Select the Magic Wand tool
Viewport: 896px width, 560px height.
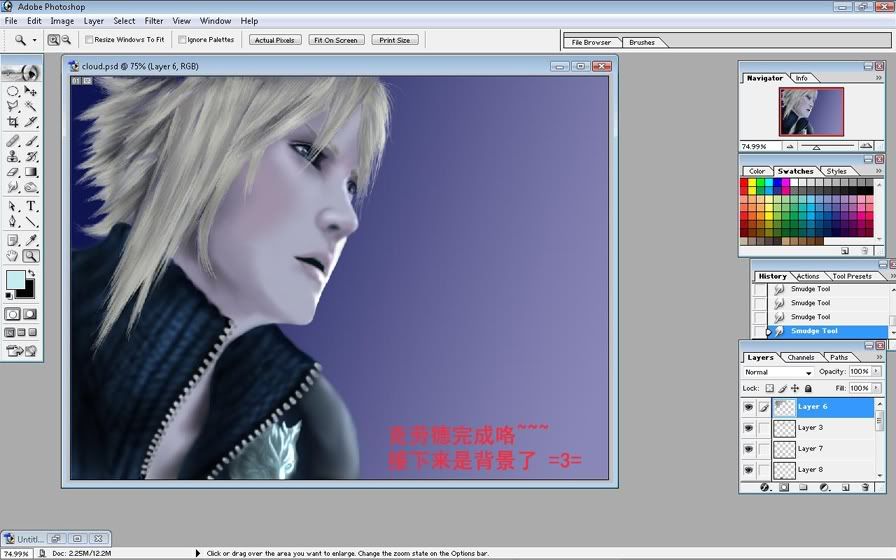point(30,106)
